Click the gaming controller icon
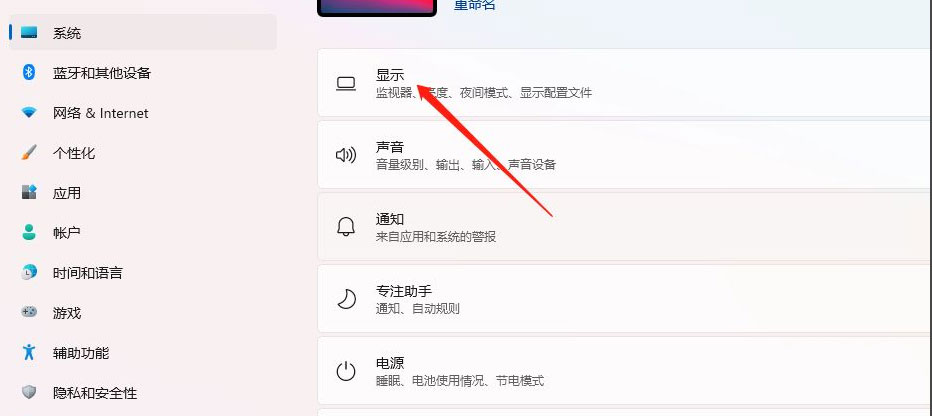Image resolution: width=932 pixels, height=416 pixels. 29,312
